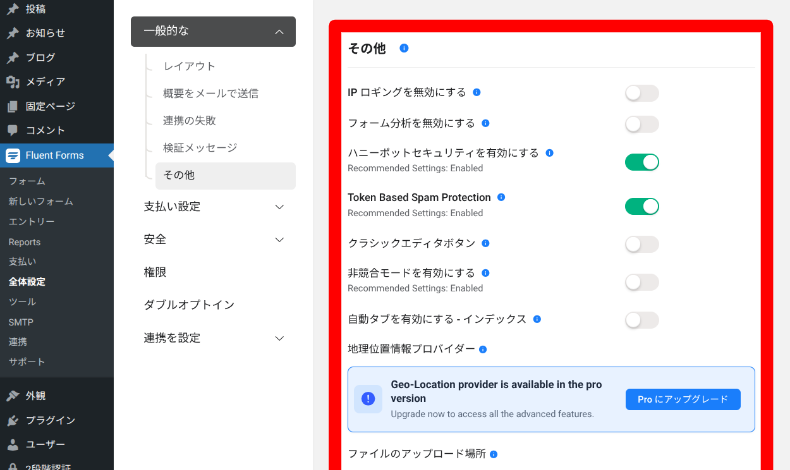Click info icon for IP ロギングを無効にする

[477, 92]
